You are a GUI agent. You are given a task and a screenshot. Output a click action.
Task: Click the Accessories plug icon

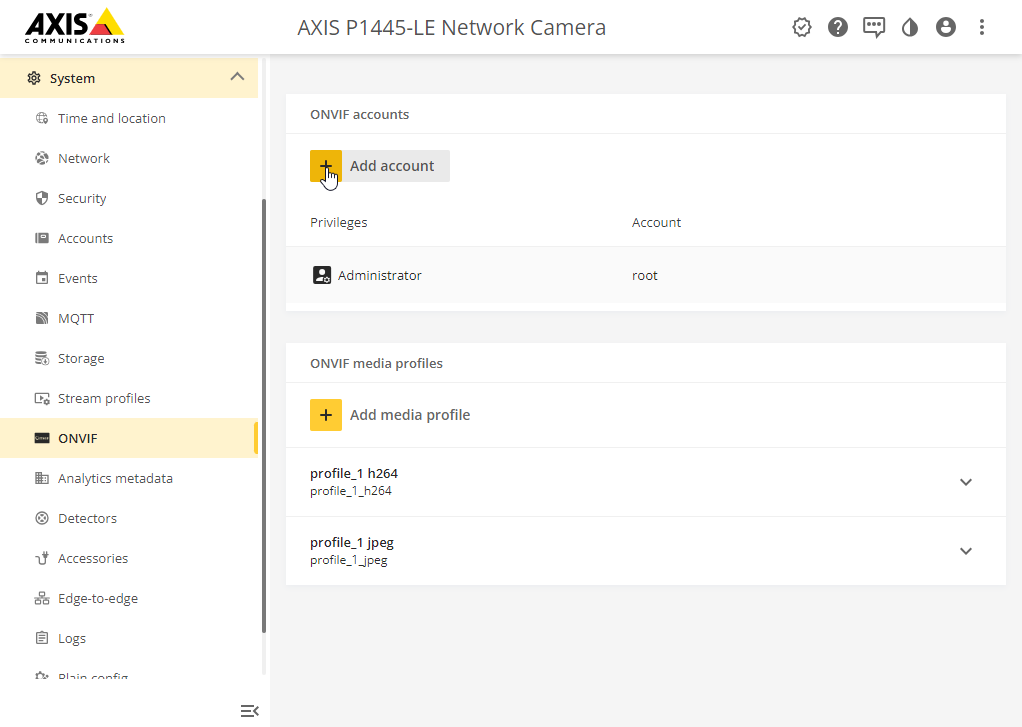coord(42,558)
